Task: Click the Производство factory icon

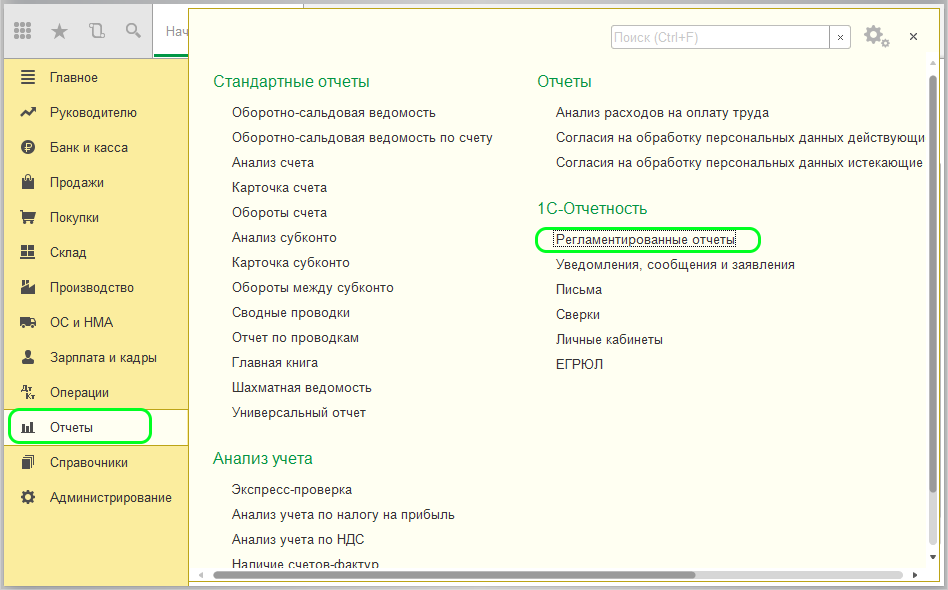Action: pos(28,287)
